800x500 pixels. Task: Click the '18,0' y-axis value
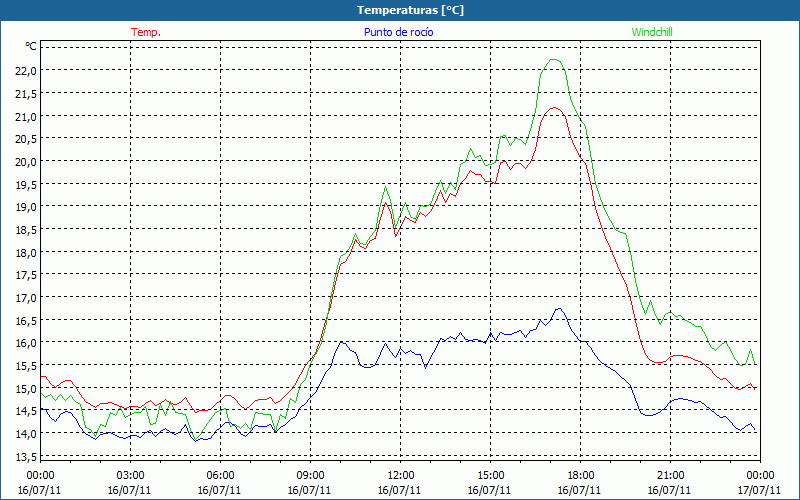[27, 253]
